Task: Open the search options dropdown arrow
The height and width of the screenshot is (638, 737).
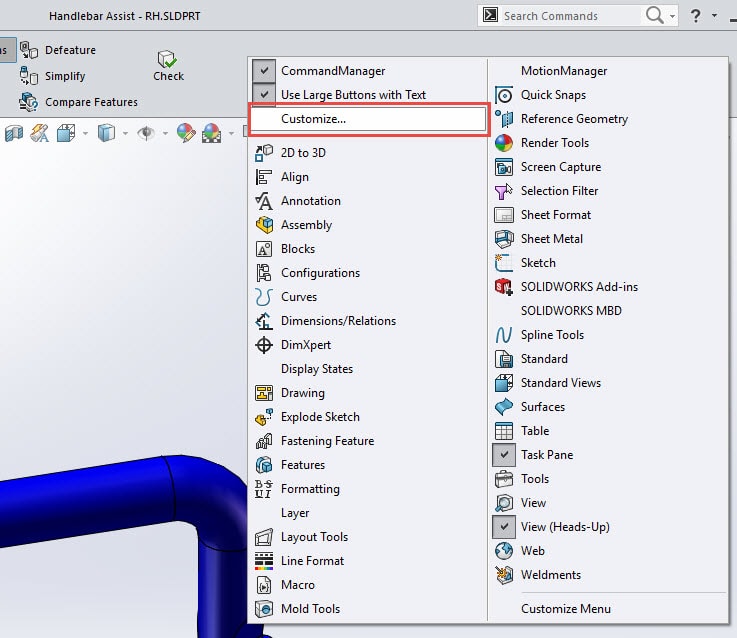Action: [672, 16]
